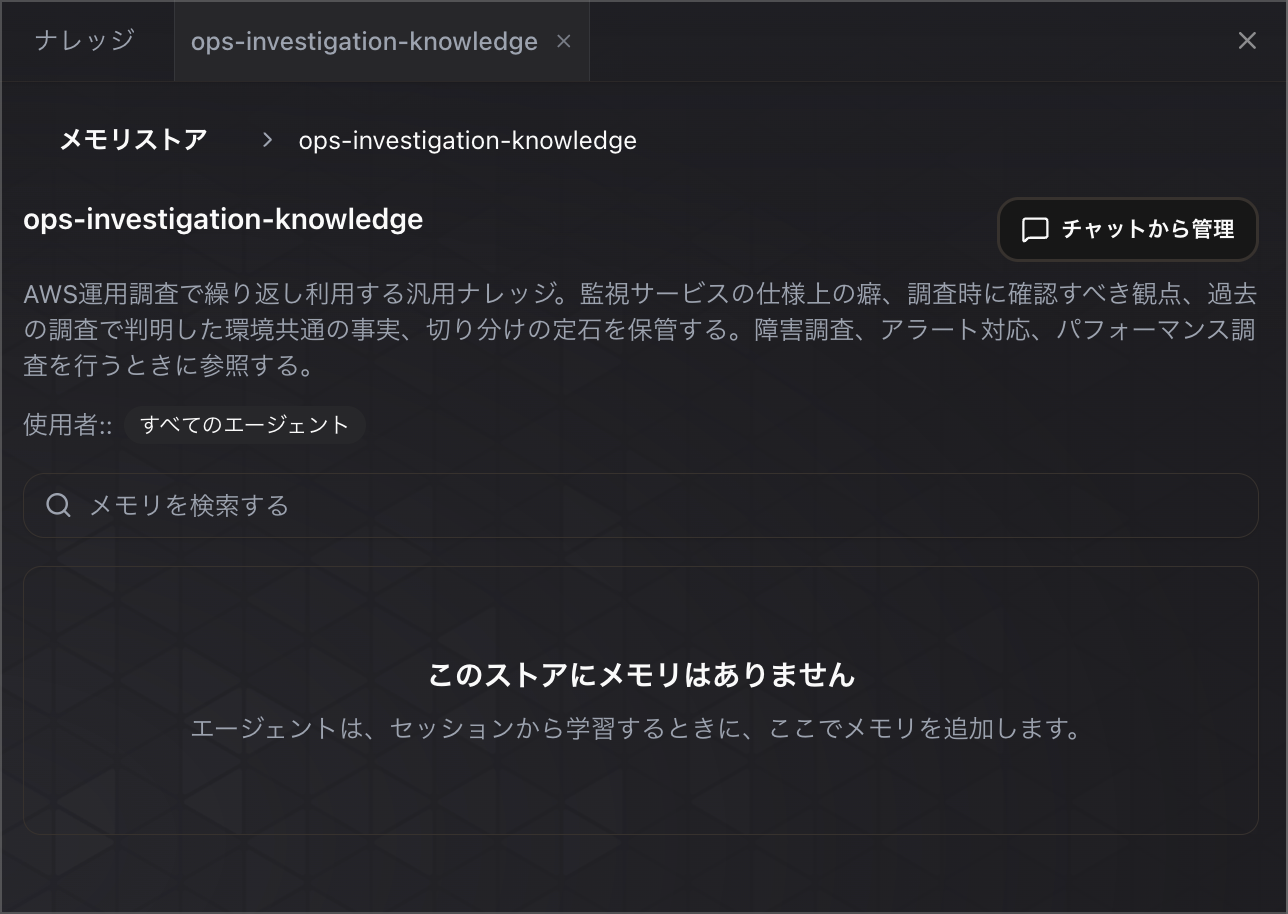Go back to メモリストア breadcrumb
This screenshot has width=1288, height=914.
click(x=133, y=140)
